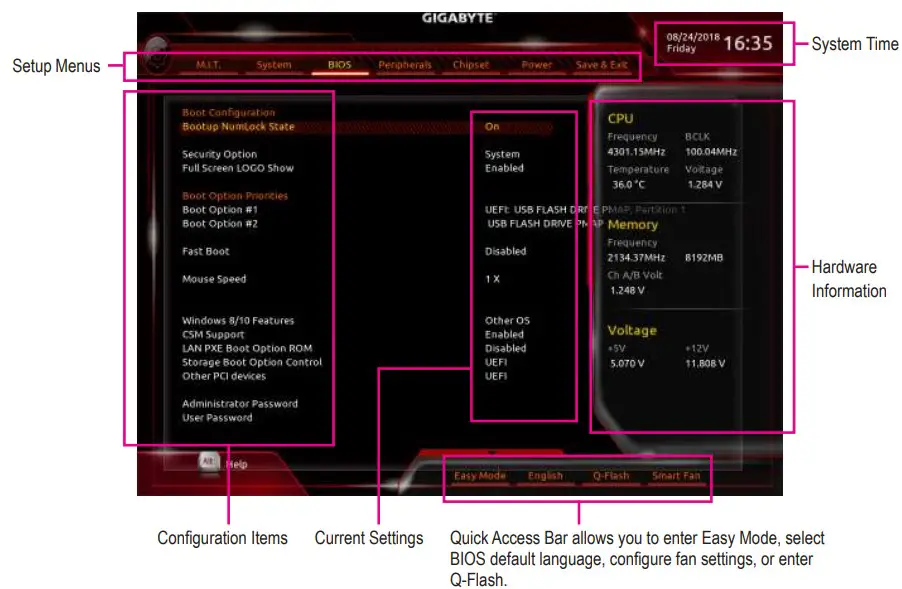Click the Ch A/B Volt 1.248 V value
The width and height of the screenshot is (902, 589).
(627, 290)
